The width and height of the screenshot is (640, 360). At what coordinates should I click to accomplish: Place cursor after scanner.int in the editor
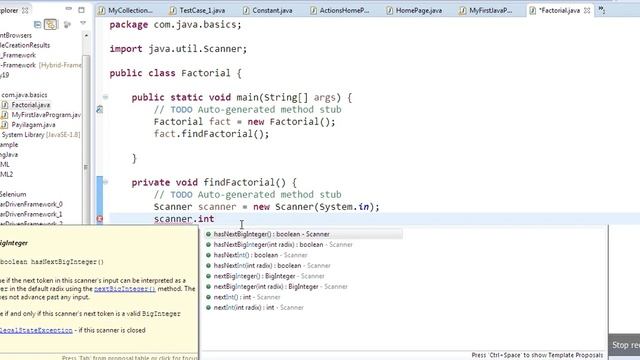pyautogui.click(x=215, y=219)
